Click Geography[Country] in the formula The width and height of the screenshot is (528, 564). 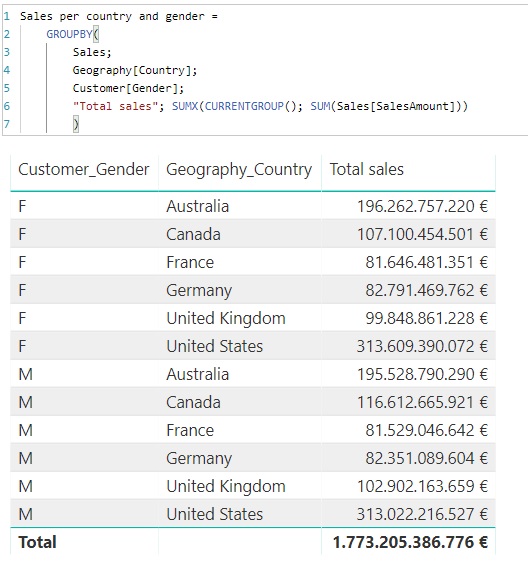[x=132, y=70]
